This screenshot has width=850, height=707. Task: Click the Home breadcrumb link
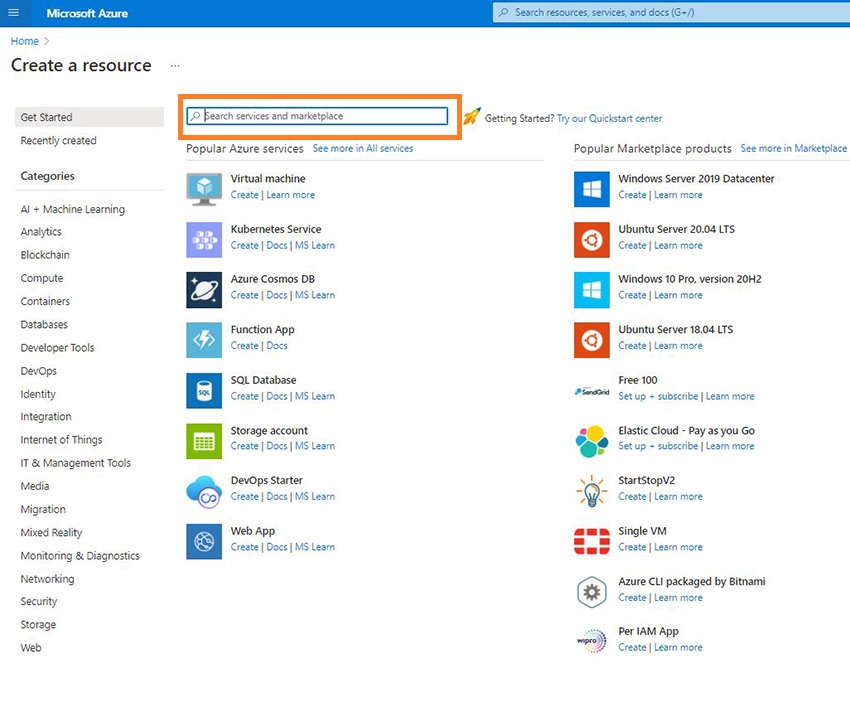(25, 41)
